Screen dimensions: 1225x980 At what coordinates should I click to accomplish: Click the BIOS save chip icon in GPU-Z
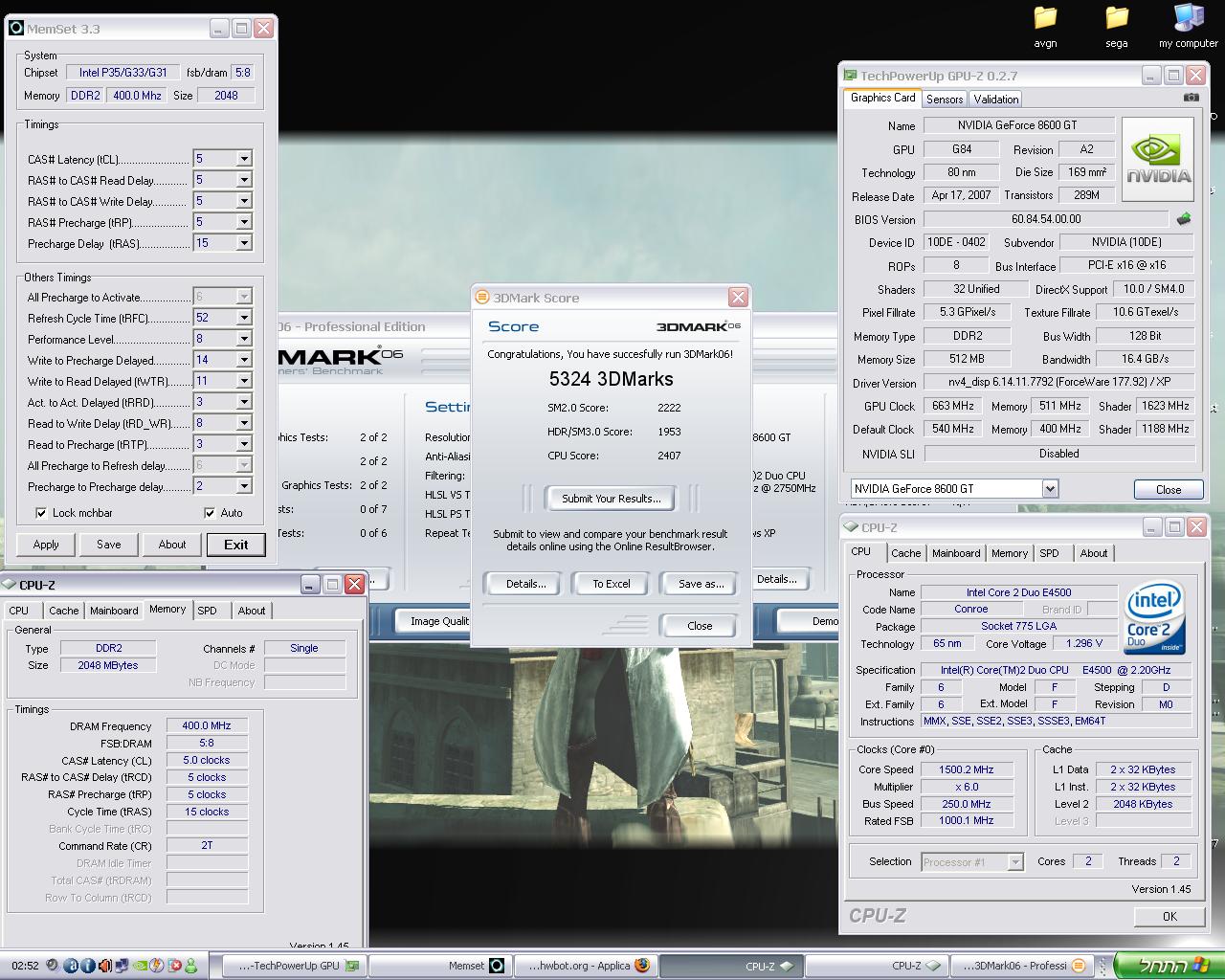pyautogui.click(x=1184, y=219)
